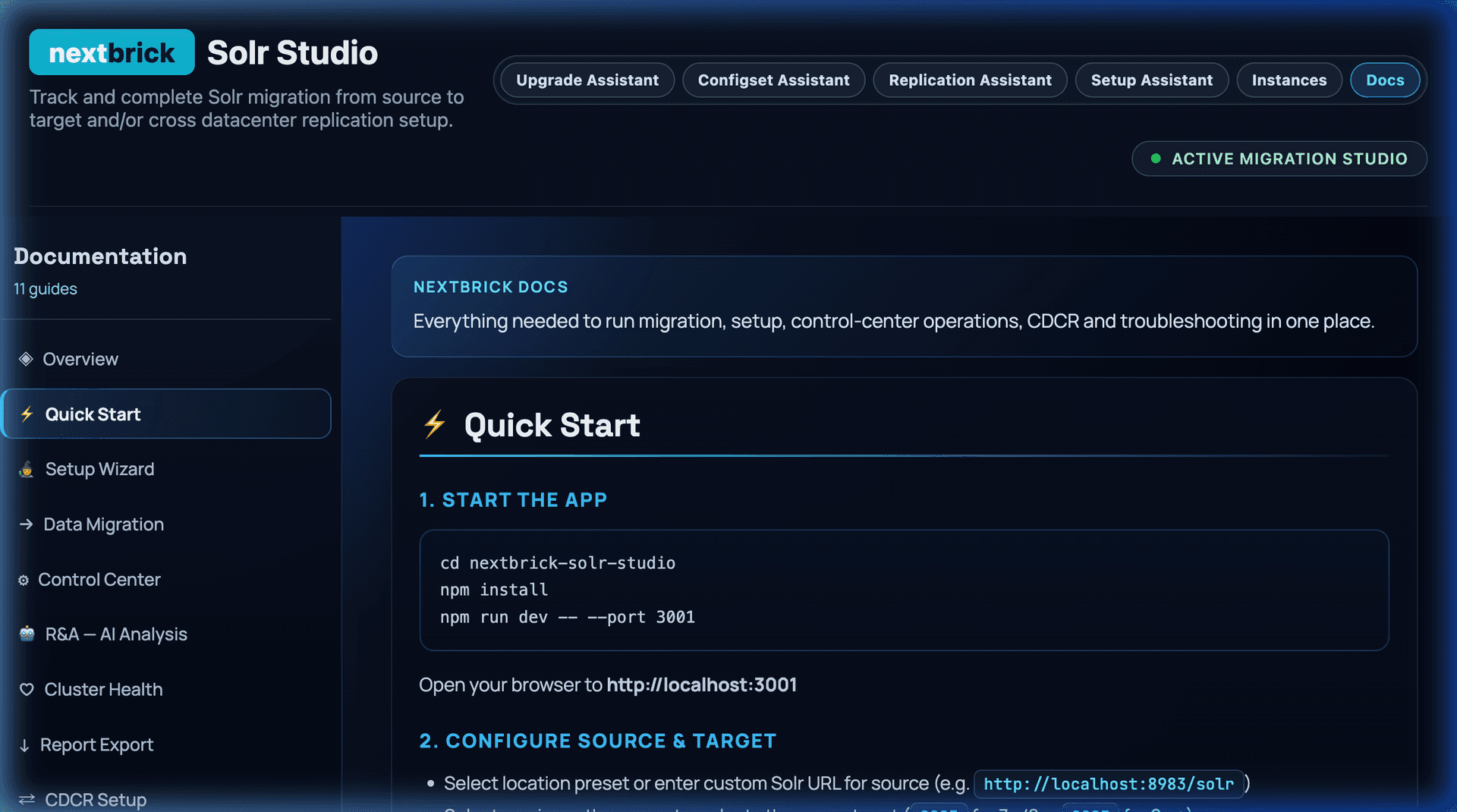Open the Cluster Health guide
This screenshot has height=812, width=1457.
click(x=166, y=690)
